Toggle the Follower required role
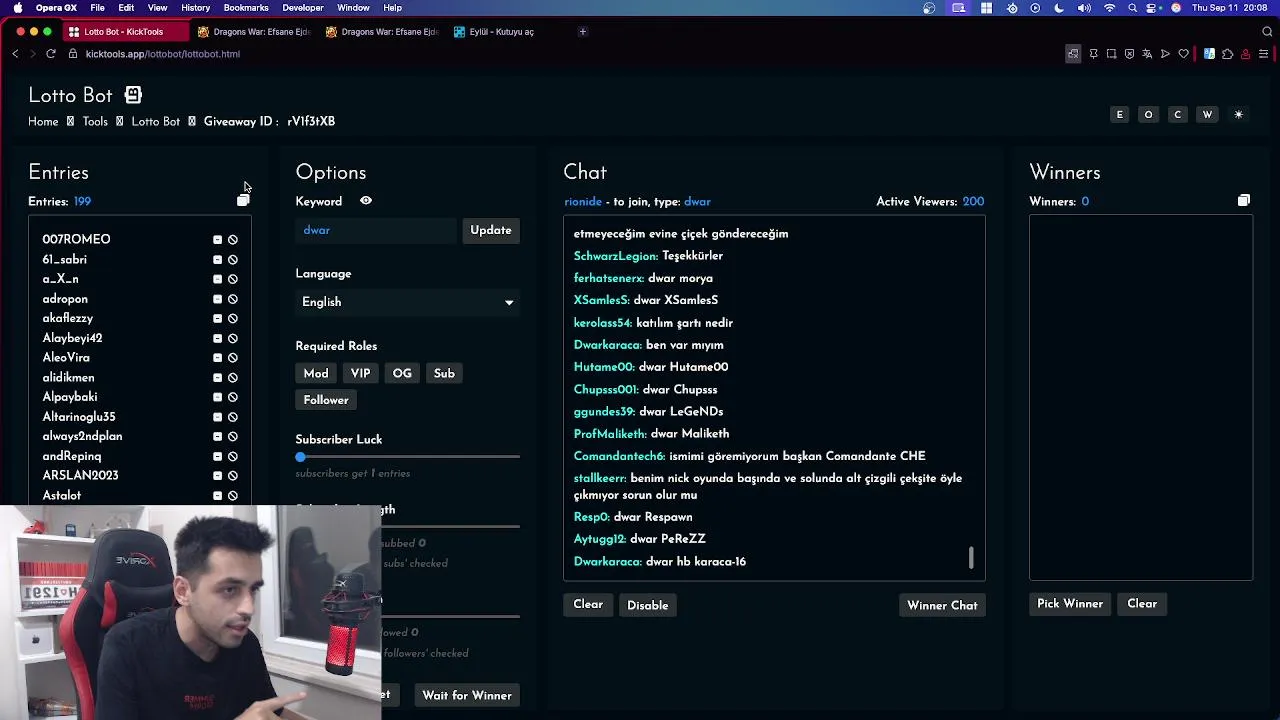1280x720 pixels. 326,400
